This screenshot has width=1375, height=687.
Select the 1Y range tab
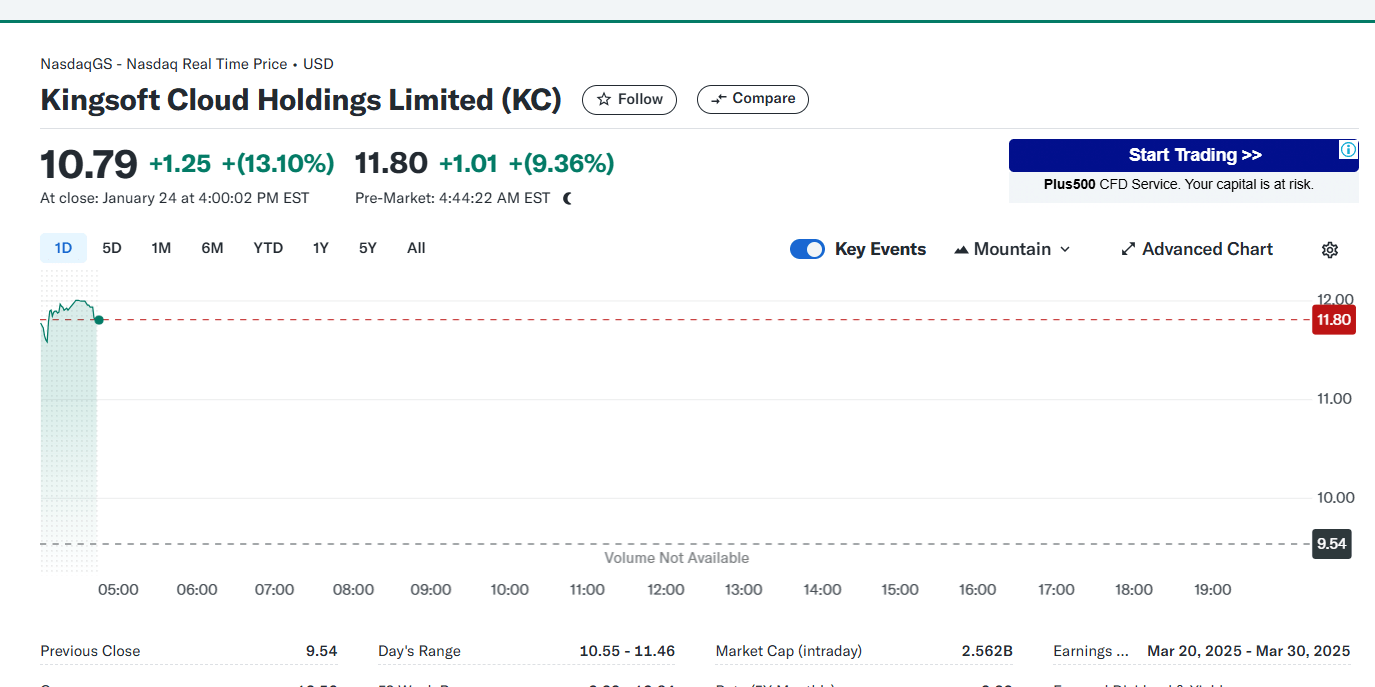point(320,248)
